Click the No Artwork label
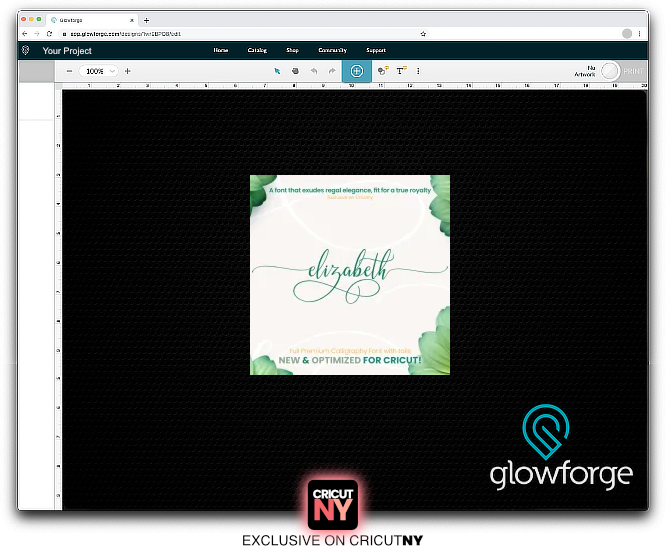The width and height of the screenshot is (666, 552). [585, 71]
